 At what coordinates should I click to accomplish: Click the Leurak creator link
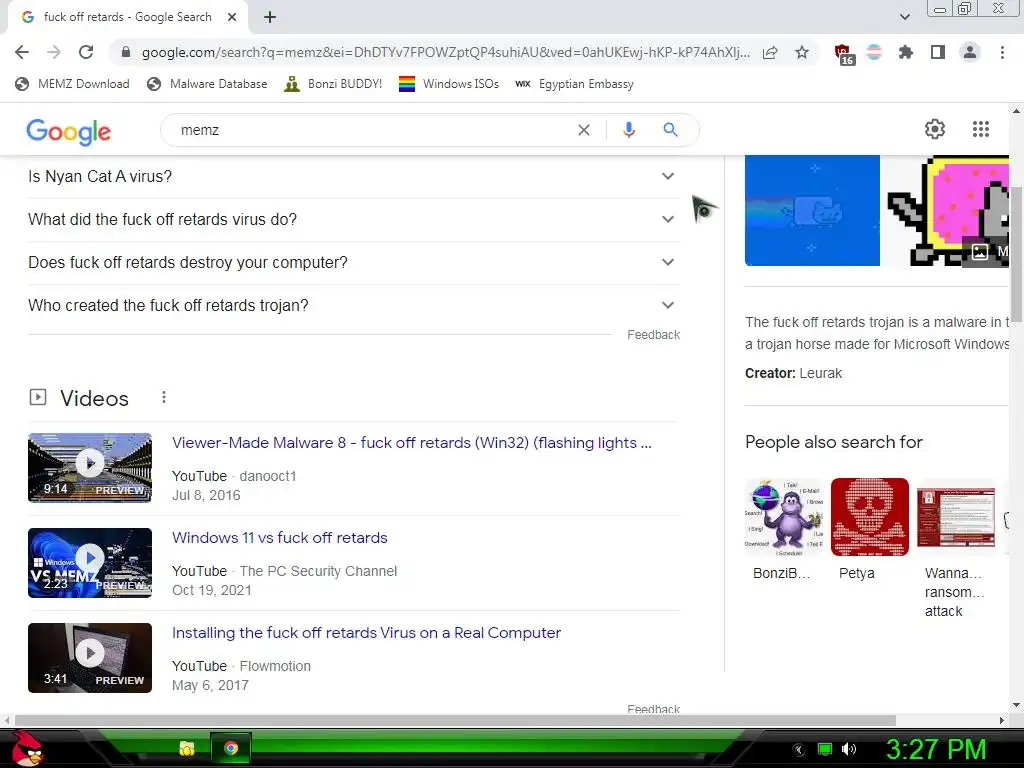pyautogui.click(x=820, y=374)
